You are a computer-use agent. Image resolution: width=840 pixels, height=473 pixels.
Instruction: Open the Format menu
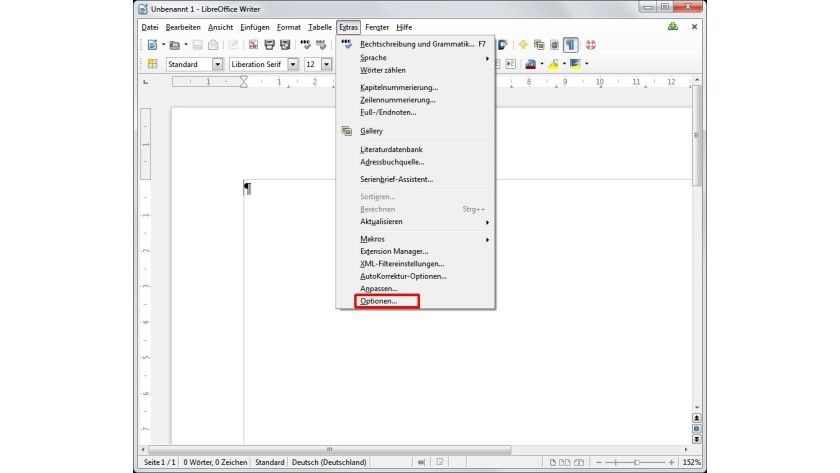pyautogui.click(x=289, y=27)
